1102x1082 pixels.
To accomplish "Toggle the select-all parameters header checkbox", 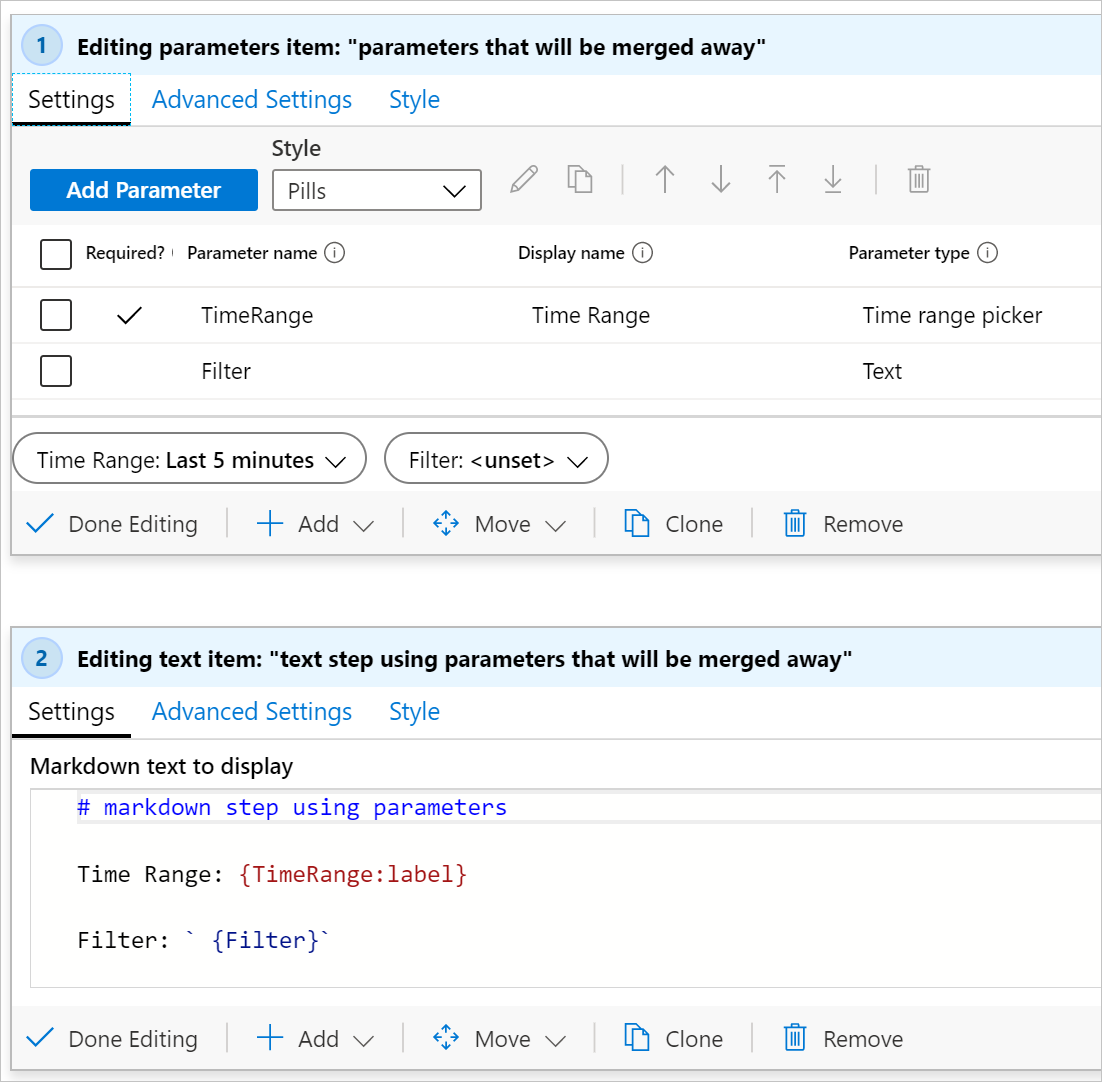I will [56, 254].
